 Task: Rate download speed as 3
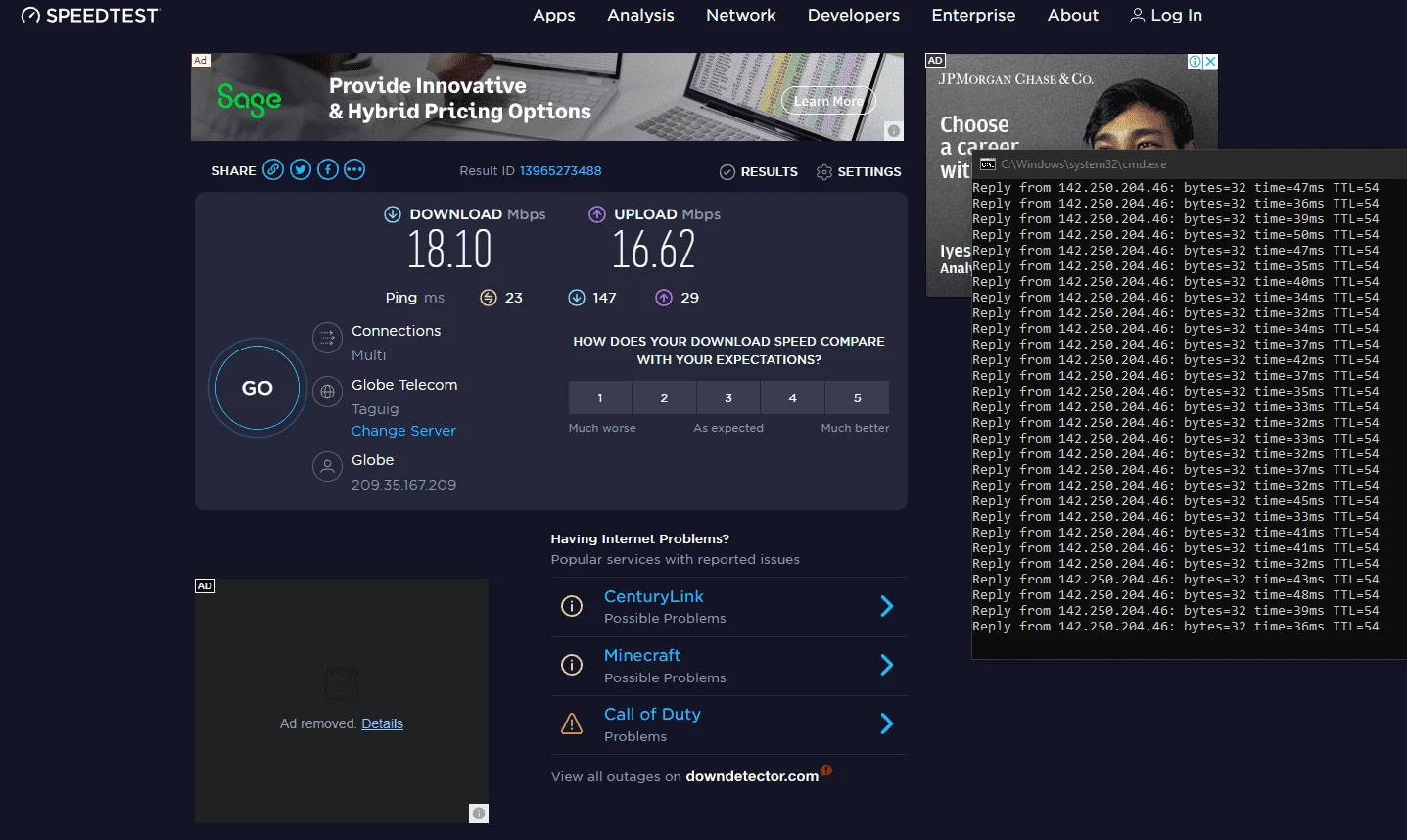click(728, 397)
